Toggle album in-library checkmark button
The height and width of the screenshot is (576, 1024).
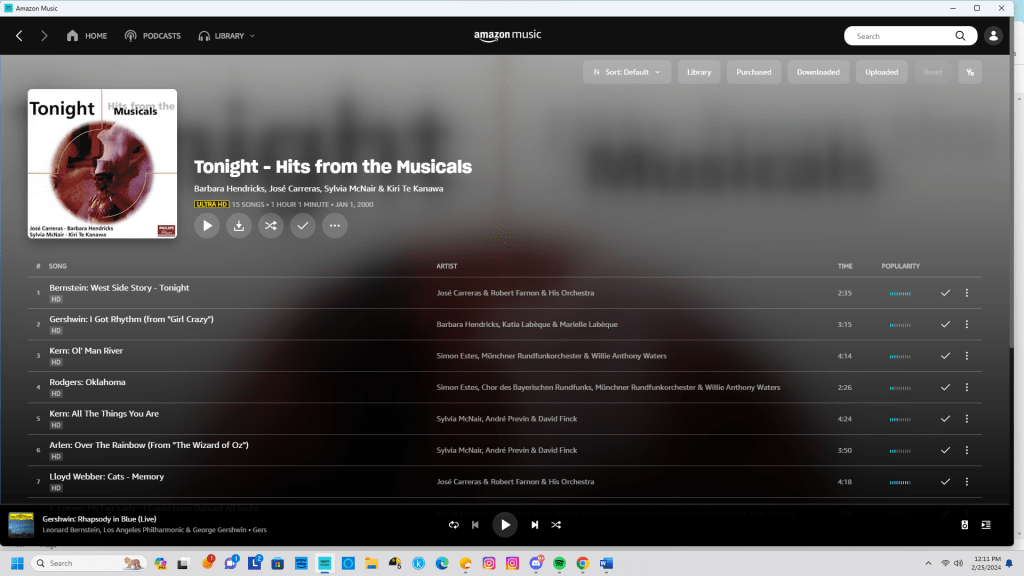tap(303, 226)
